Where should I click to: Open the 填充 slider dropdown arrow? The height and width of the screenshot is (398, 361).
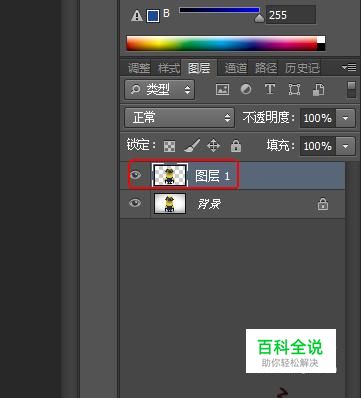coord(346,146)
